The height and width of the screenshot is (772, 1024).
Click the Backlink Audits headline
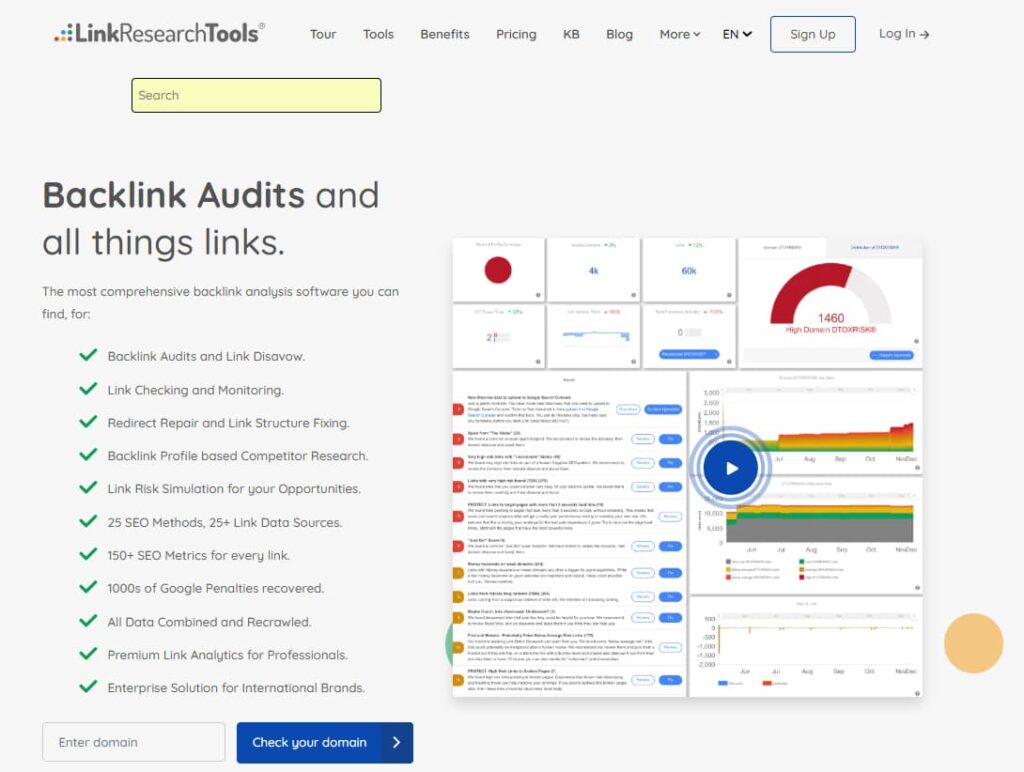(210, 218)
